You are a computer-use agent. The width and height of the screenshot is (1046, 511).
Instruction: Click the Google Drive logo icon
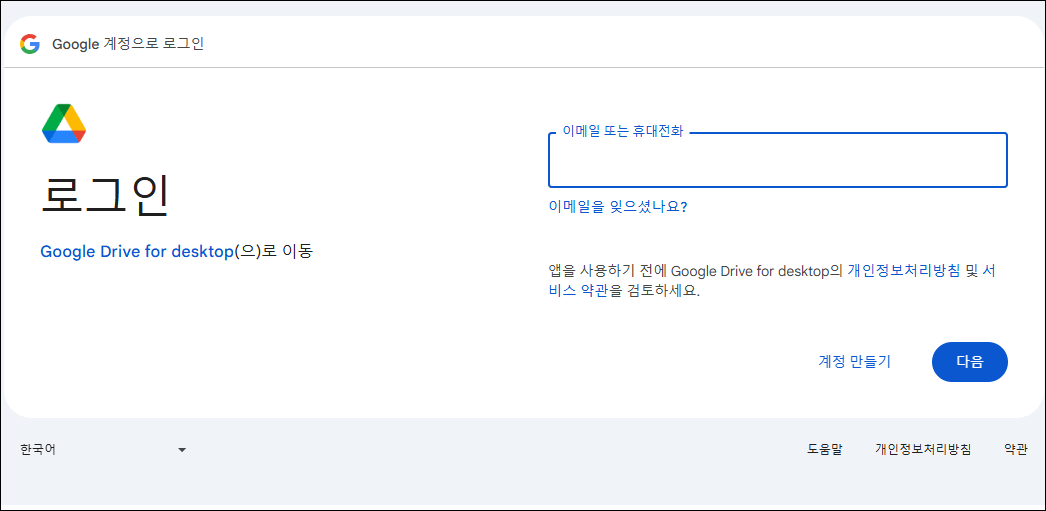[x=64, y=123]
